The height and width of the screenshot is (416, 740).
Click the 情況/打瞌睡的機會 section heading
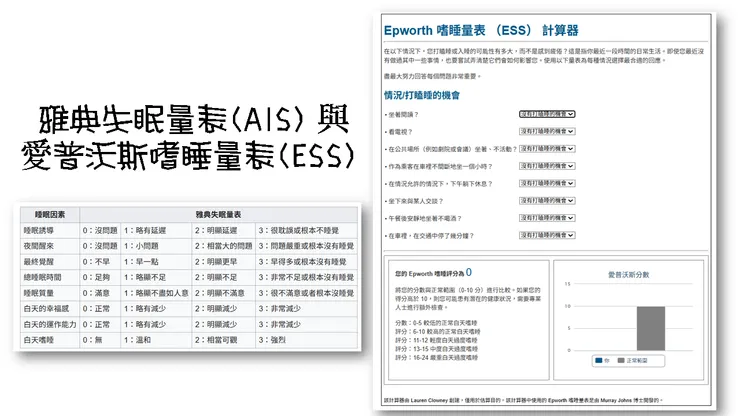point(422,95)
